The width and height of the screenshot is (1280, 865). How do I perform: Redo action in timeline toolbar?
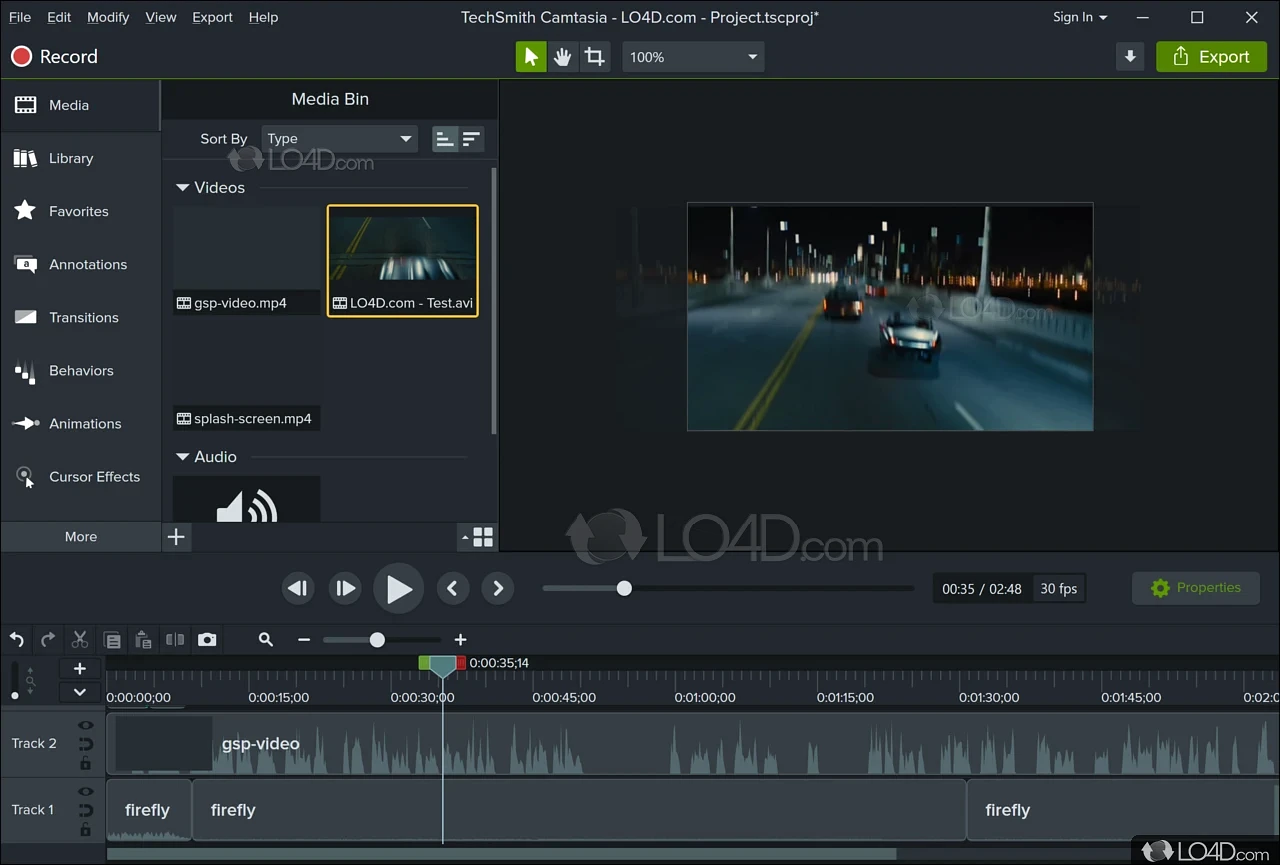coord(48,640)
